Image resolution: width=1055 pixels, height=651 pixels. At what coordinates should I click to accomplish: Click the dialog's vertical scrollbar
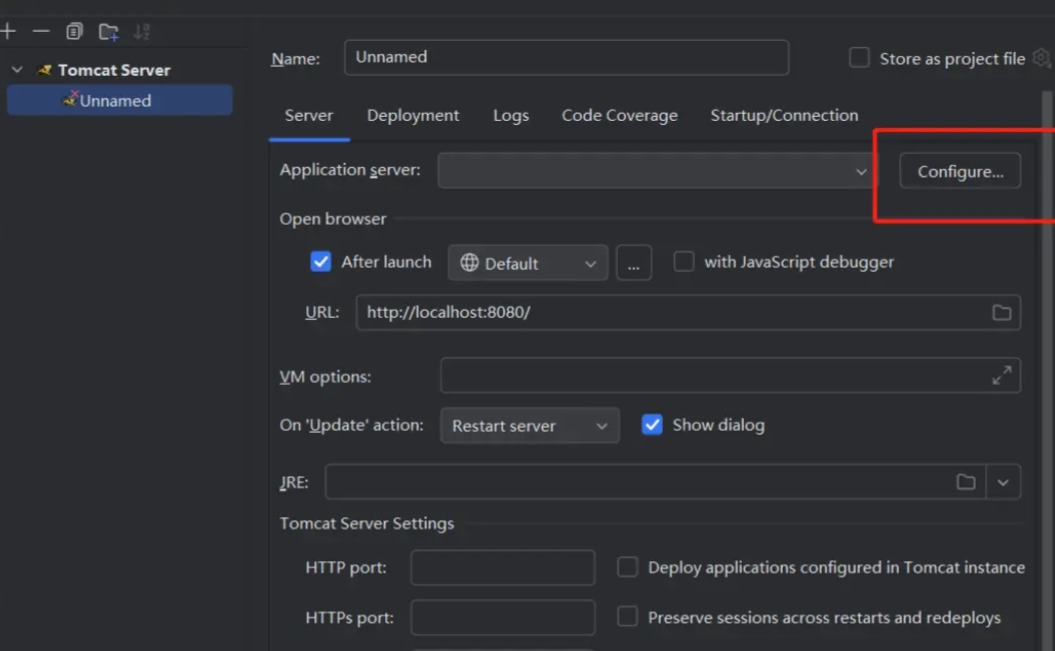(1047, 370)
